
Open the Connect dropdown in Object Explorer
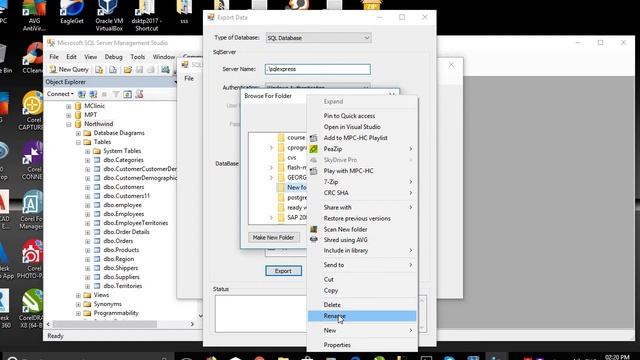60,94
